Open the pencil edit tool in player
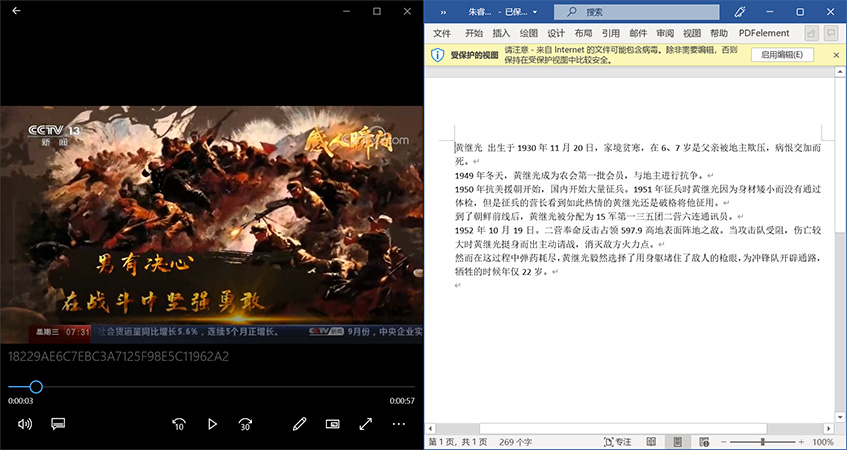 pyautogui.click(x=299, y=424)
